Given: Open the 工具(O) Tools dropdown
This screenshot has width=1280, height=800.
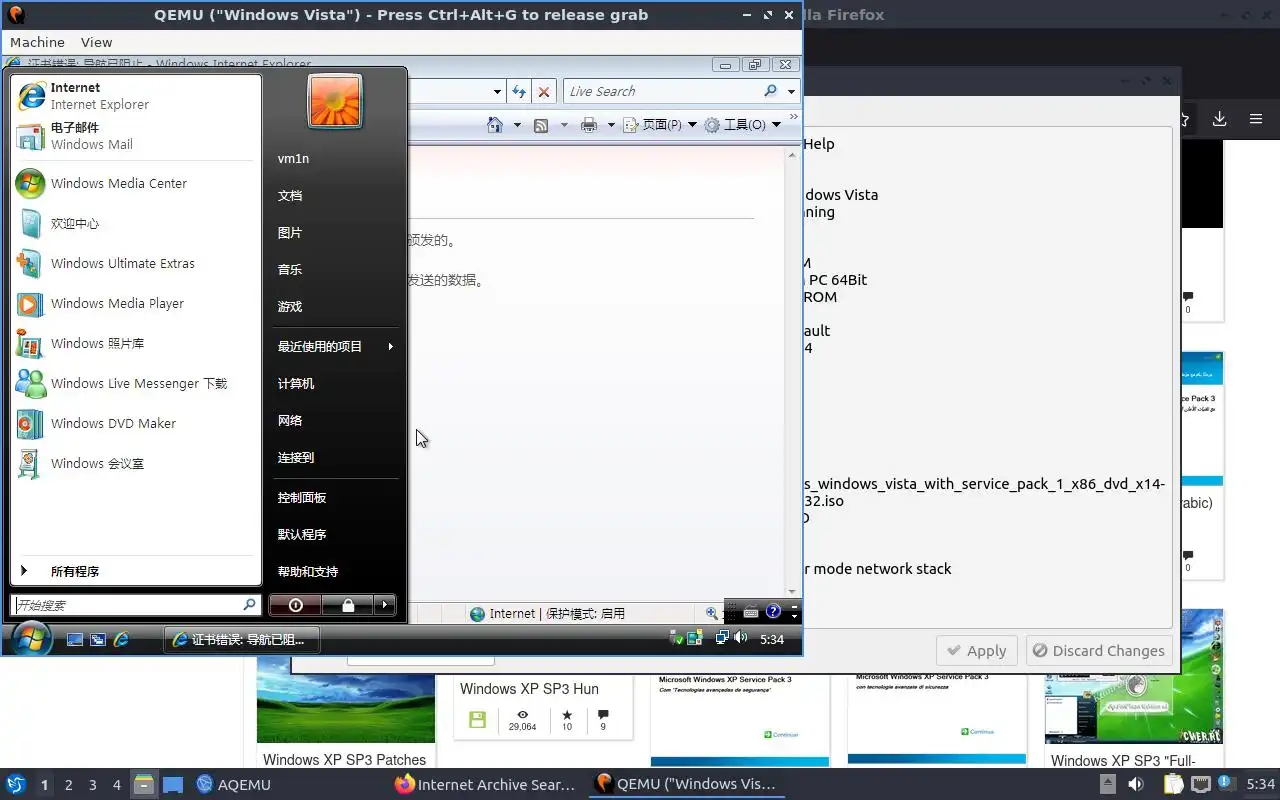Looking at the screenshot, I should [742, 125].
